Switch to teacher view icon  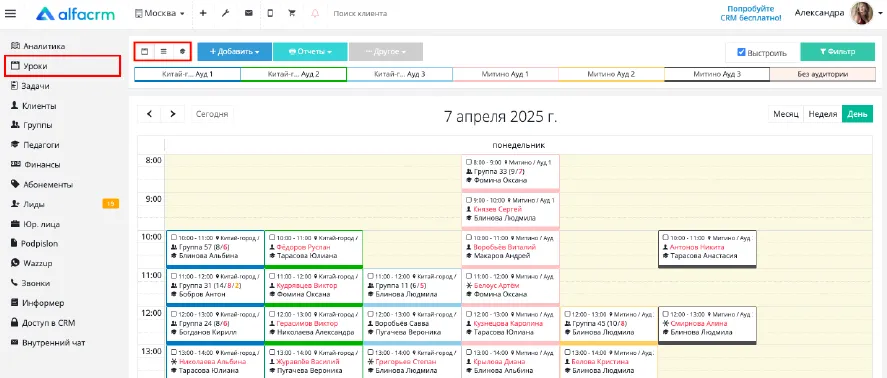pyautogui.click(x=182, y=51)
